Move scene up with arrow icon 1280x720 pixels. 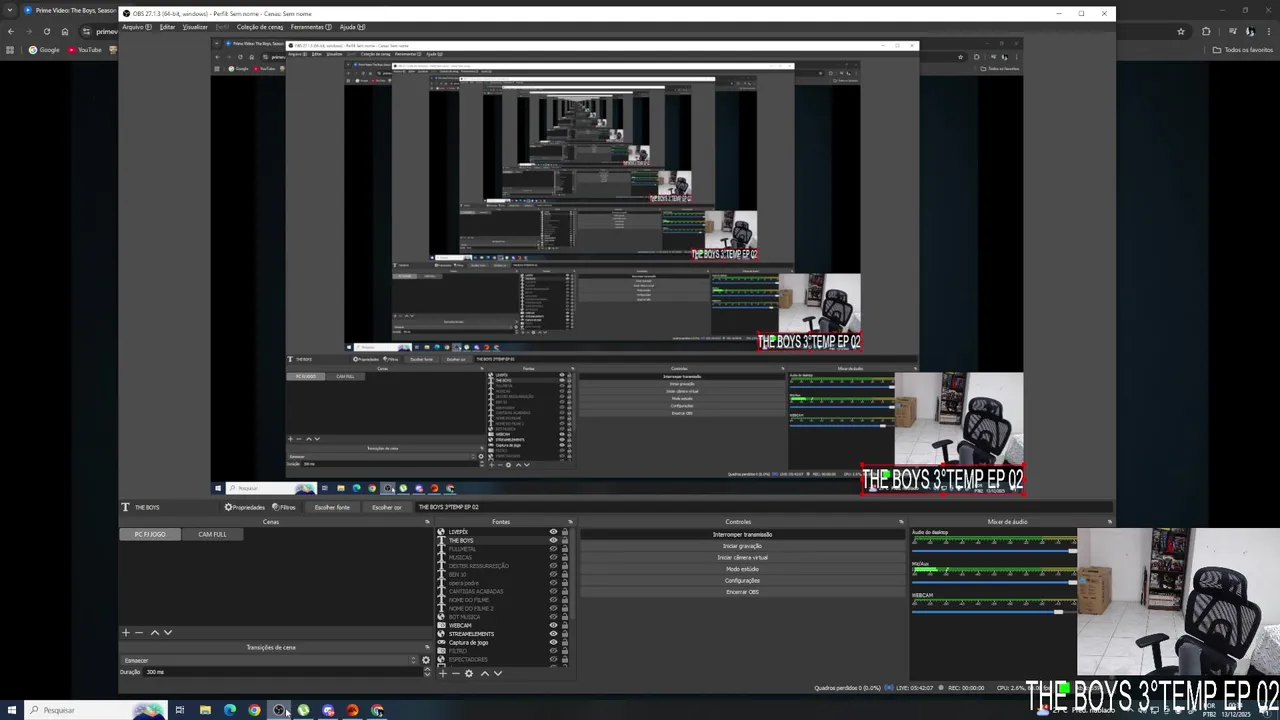pos(154,632)
